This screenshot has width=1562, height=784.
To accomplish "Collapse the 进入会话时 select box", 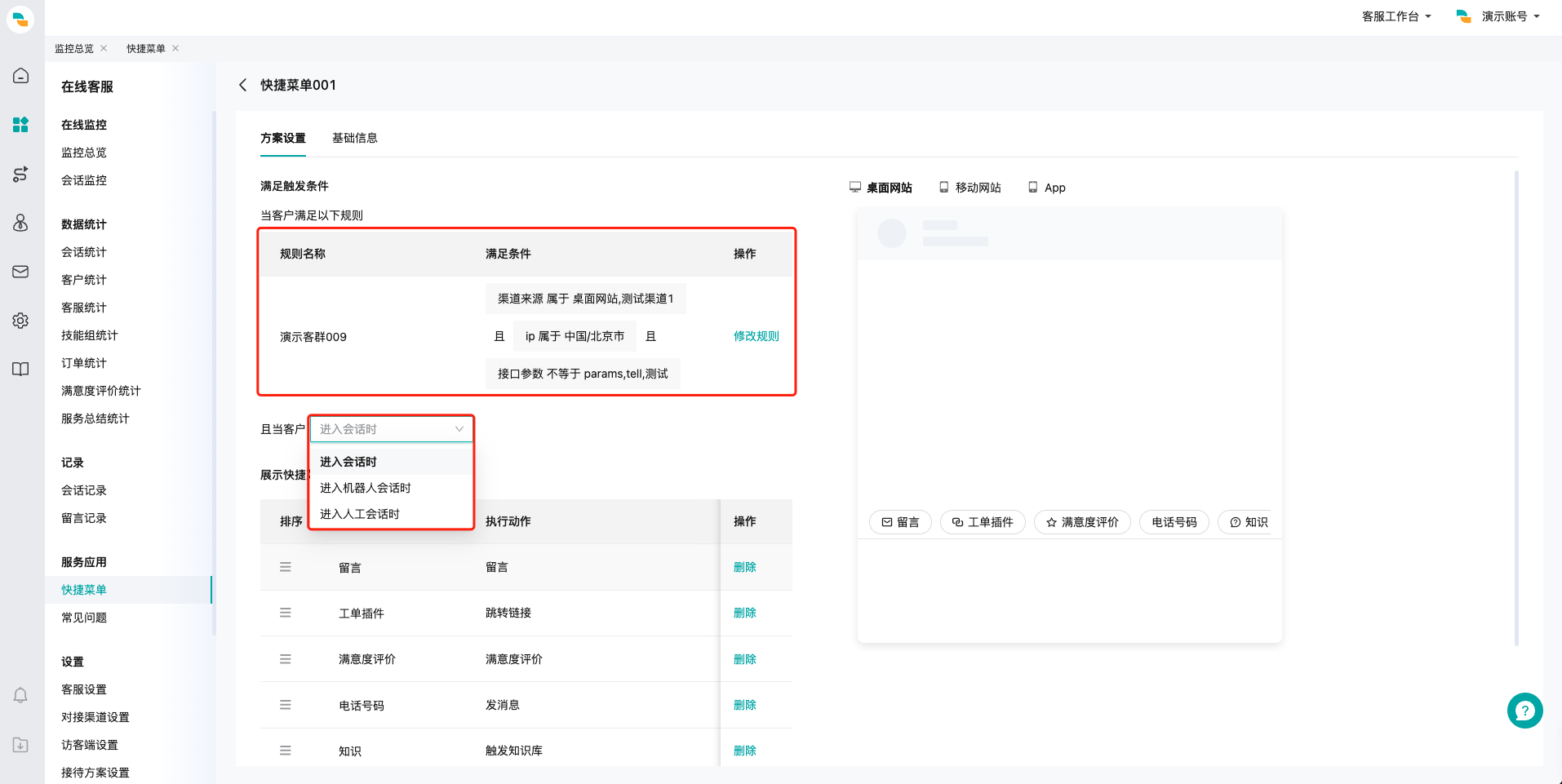I will click(x=391, y=429).
